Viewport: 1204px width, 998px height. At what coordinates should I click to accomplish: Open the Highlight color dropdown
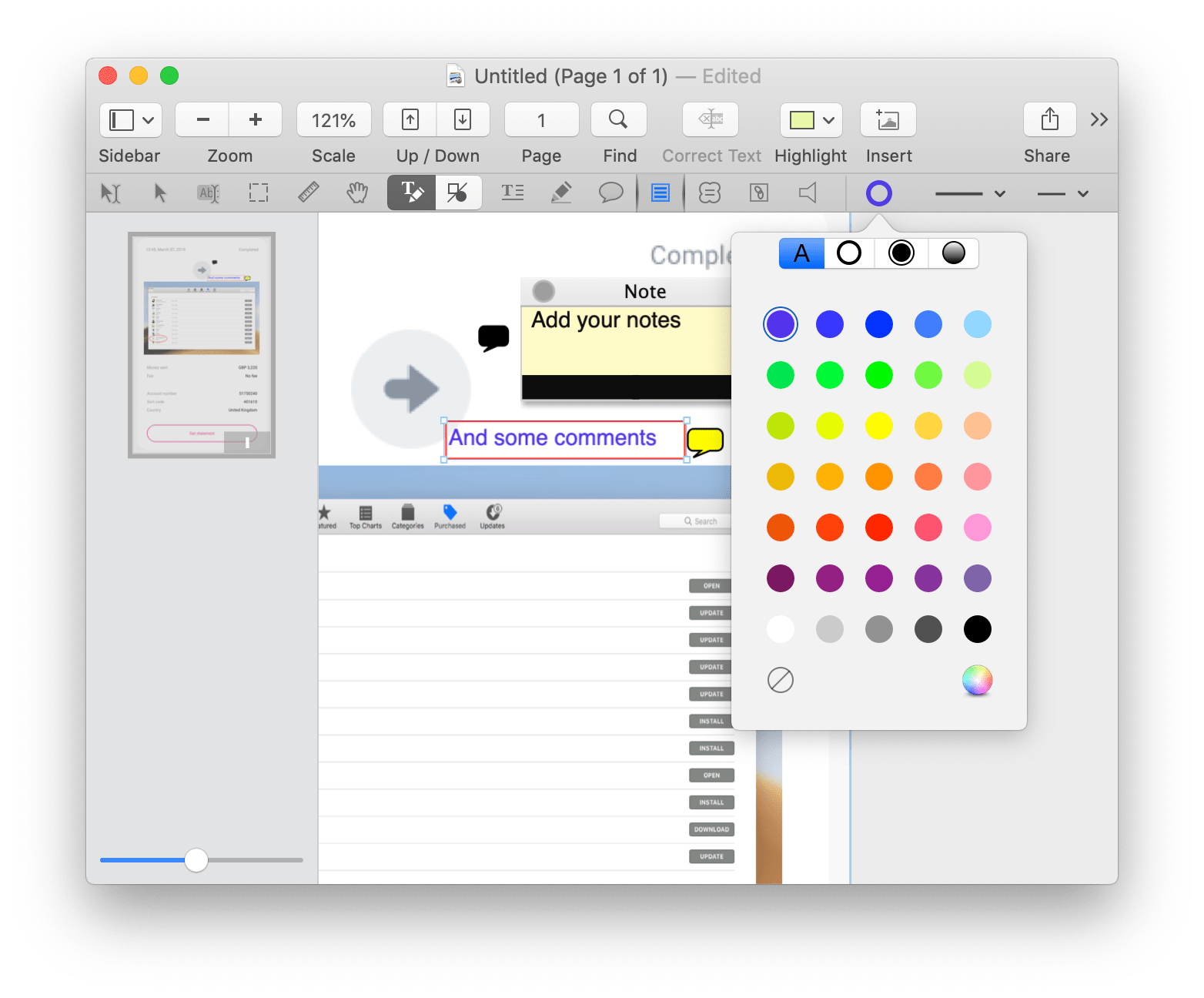(828, 119)
